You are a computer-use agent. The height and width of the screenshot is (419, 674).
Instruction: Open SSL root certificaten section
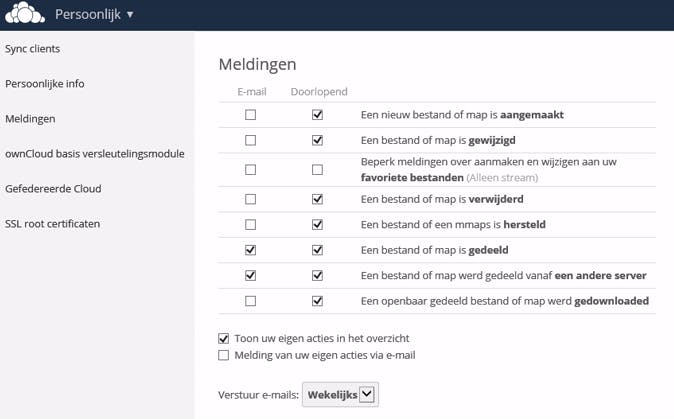point(52,223)
